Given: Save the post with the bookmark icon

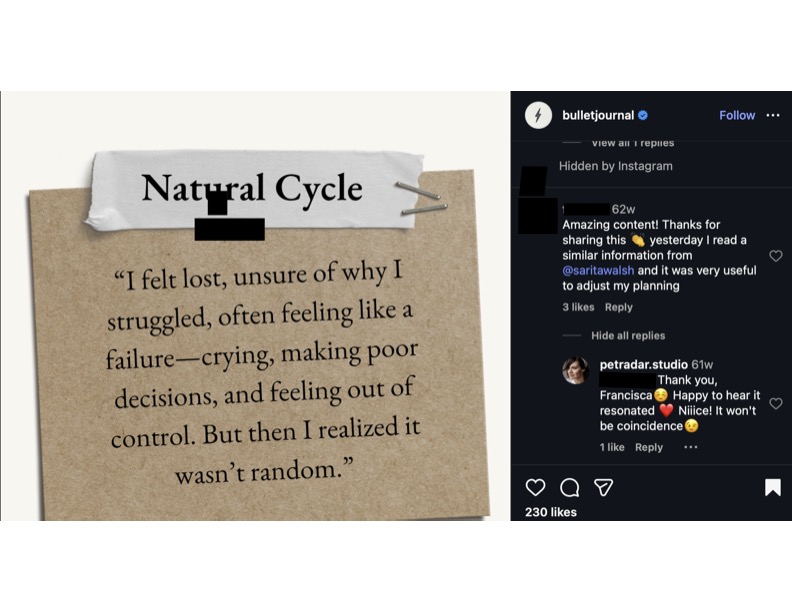Looking at the screenshot, I should tap(772, 487).
